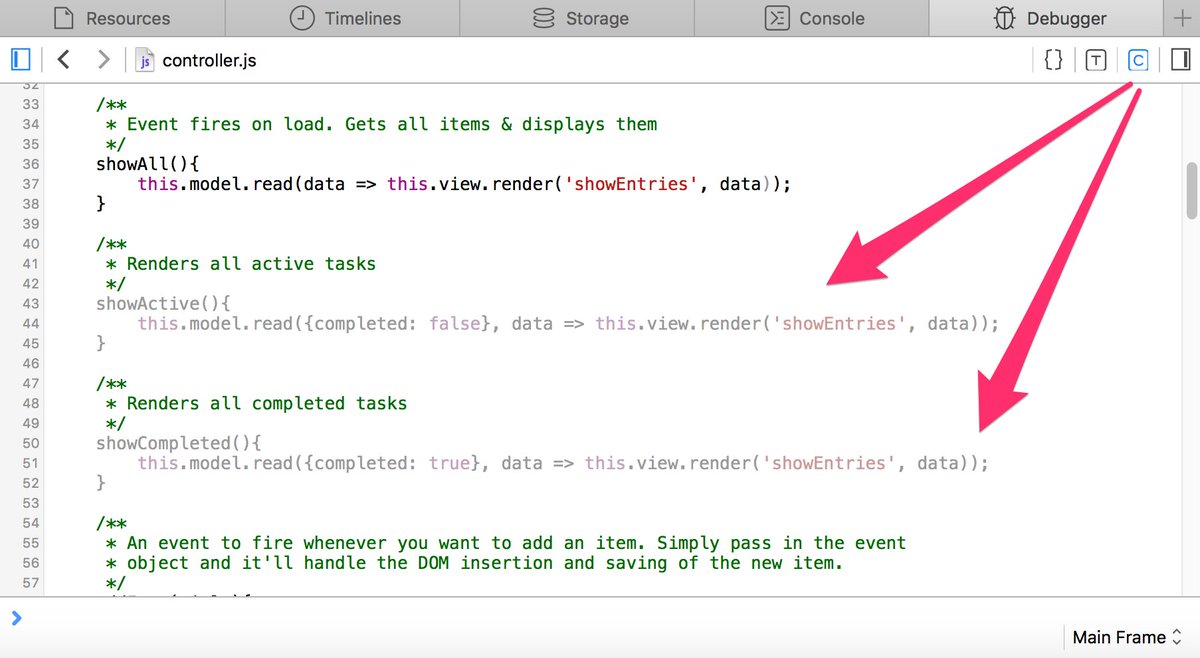Open the Console tab
1200x658 pixels.
pyautogui.click(x=812, y=17)
